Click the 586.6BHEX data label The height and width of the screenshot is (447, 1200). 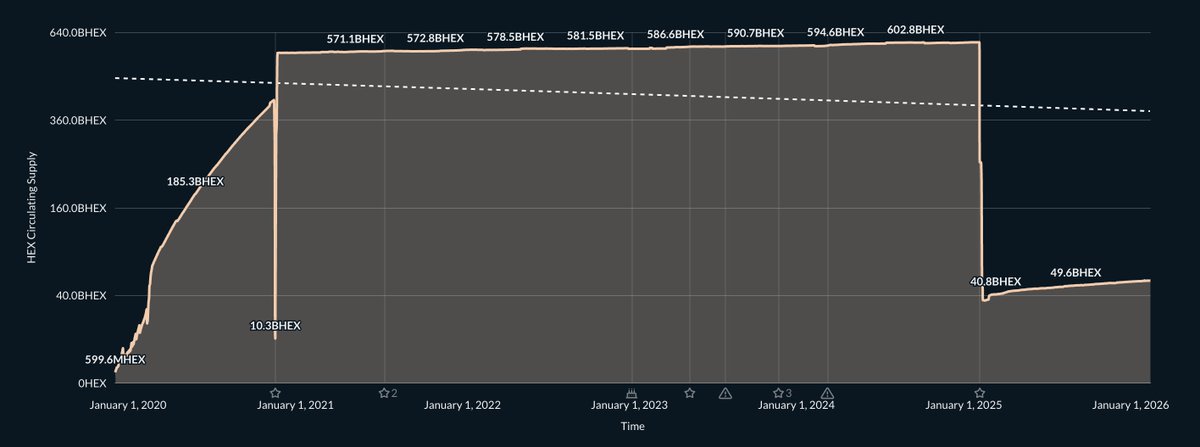(x=675, y=34)
